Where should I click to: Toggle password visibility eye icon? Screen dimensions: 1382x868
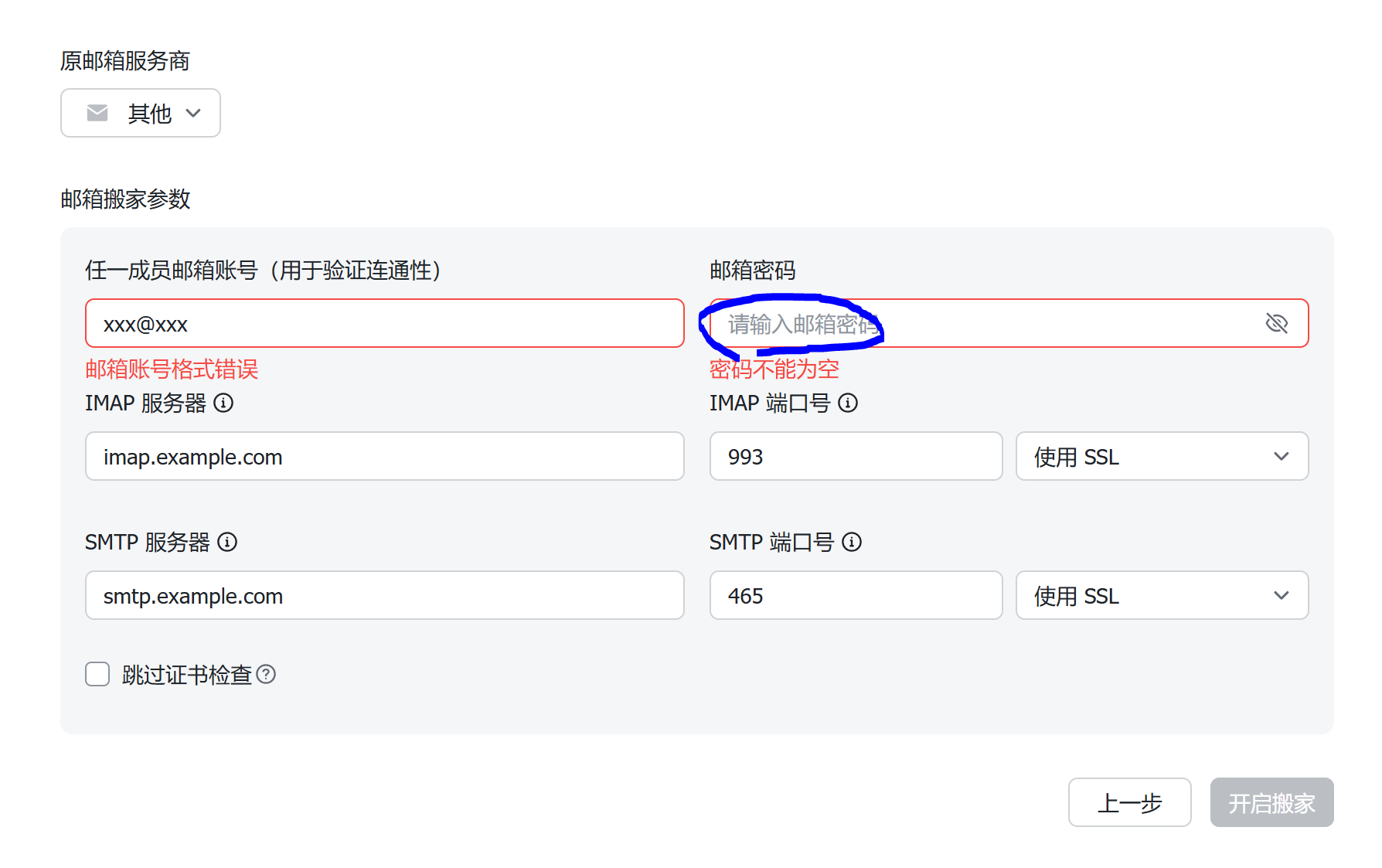coord(1276,323)
